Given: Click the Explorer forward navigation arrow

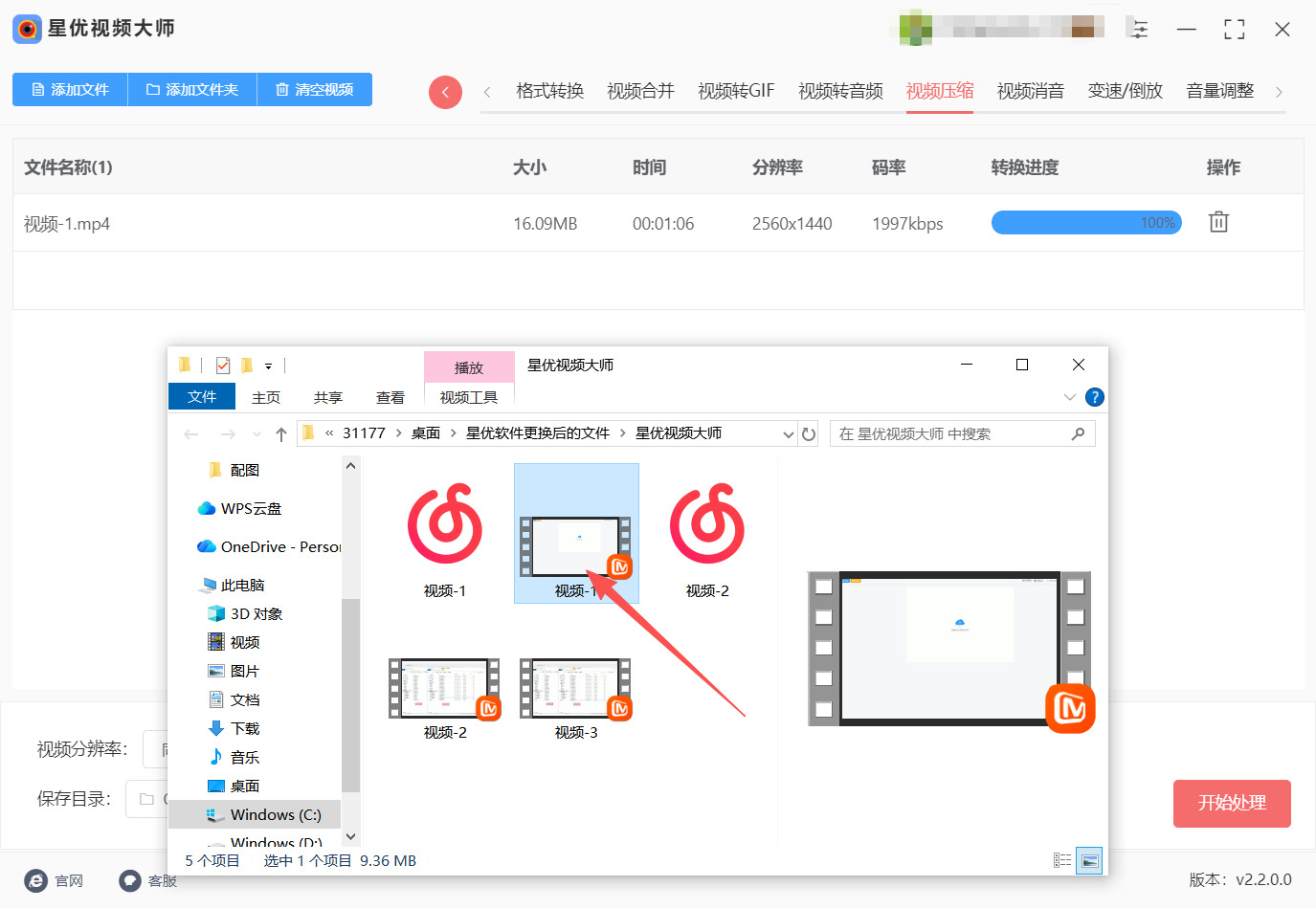Looking at the screenshot, I should coord(228,434).
